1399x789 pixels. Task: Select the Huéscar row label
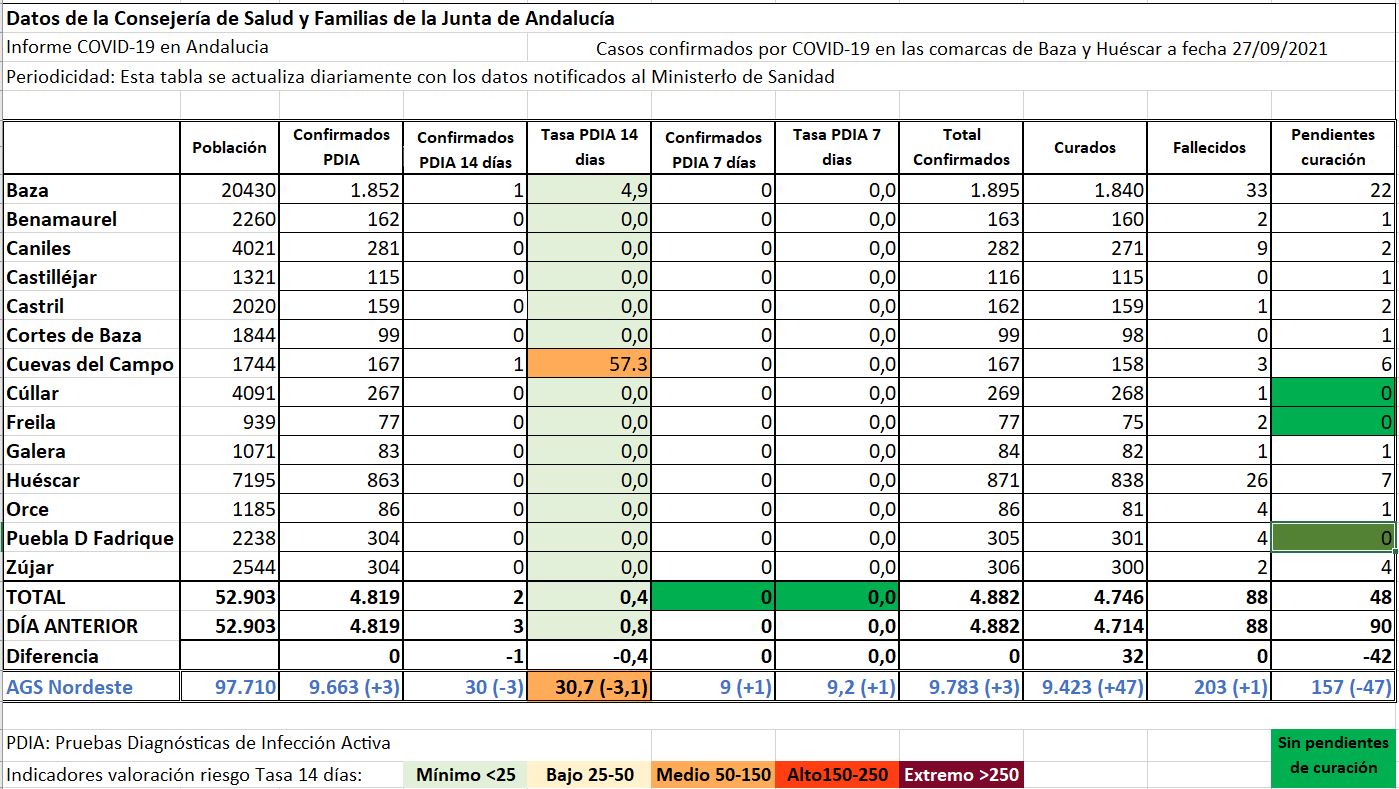click(43, 480)
